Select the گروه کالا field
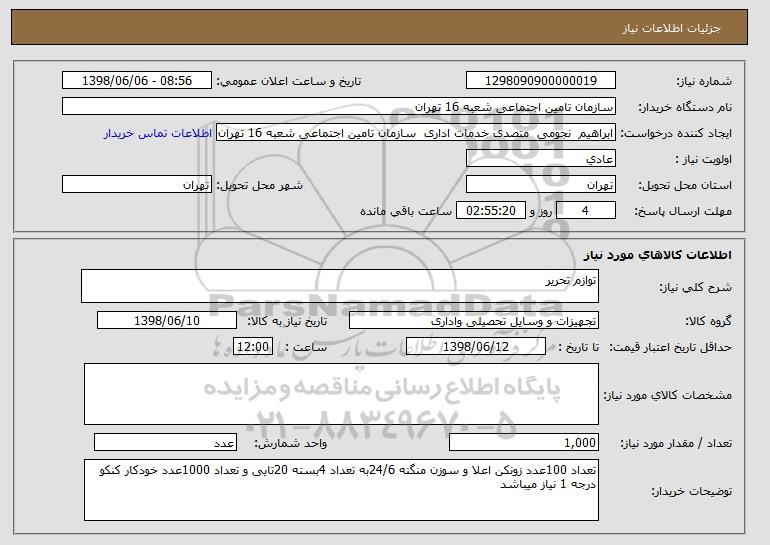The image size is (770, 545). click(x=474, y=321)
